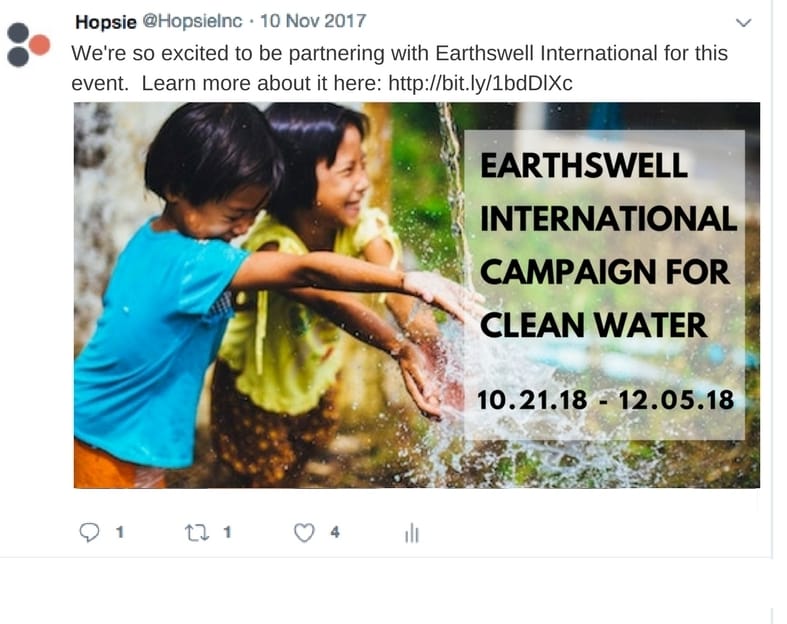Click the tweet text about Earthswell partnership
This screenshot has height=624, width=787.
pyautogui.click(x=399, y=68)
